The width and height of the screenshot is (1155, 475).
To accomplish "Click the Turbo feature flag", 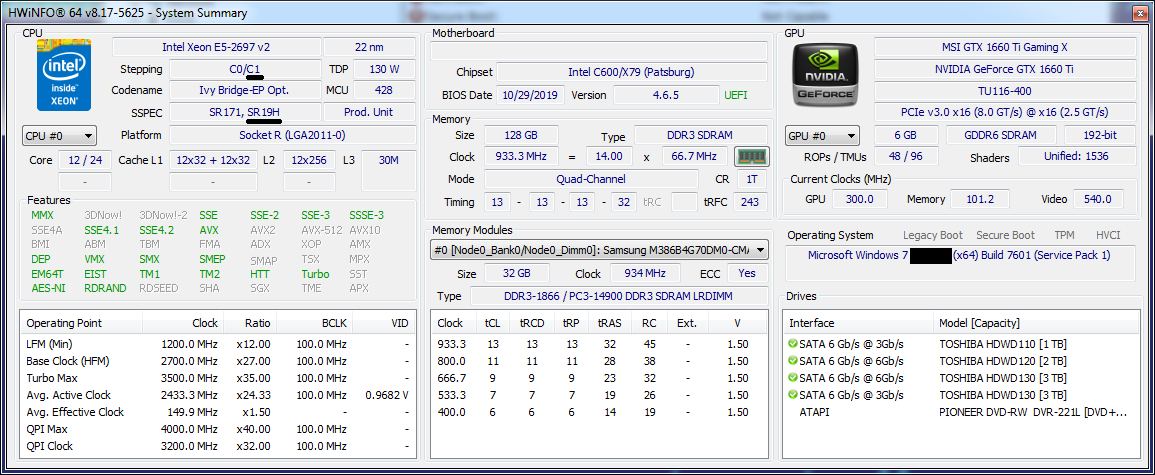I will point(315,273).
